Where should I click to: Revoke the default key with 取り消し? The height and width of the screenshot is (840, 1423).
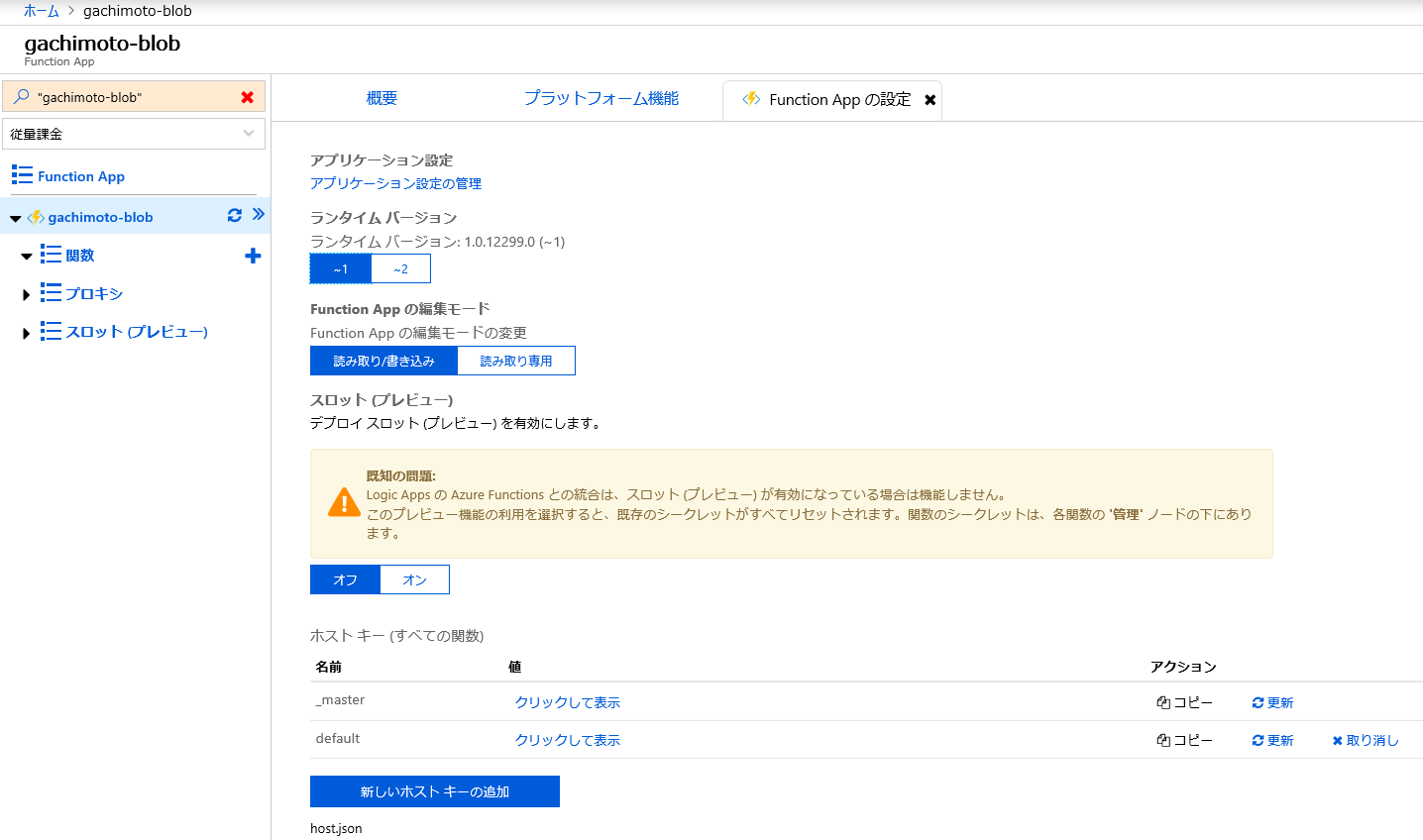1366,739
